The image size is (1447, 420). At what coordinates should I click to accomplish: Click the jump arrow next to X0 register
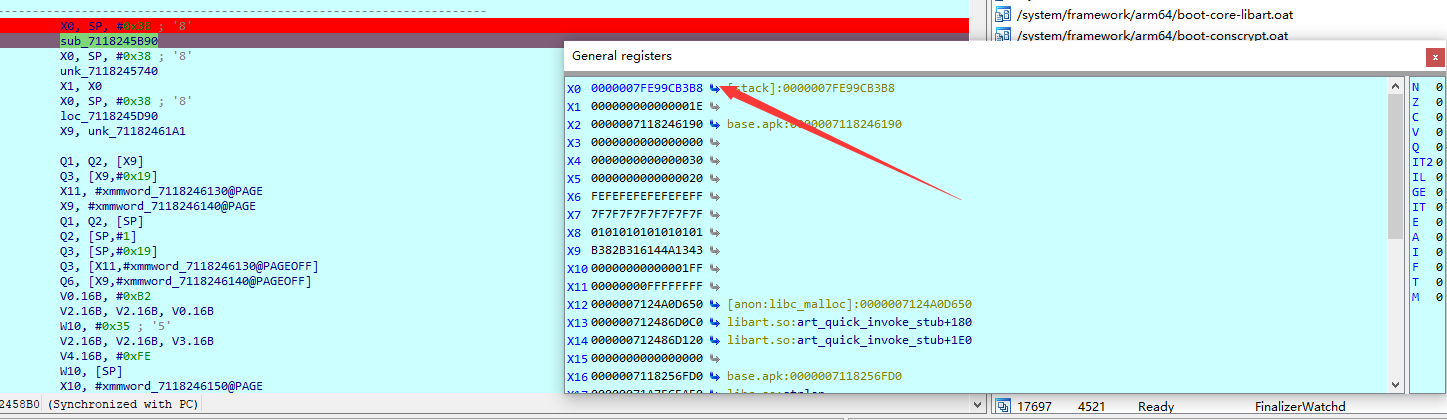(x=714, y=88)
